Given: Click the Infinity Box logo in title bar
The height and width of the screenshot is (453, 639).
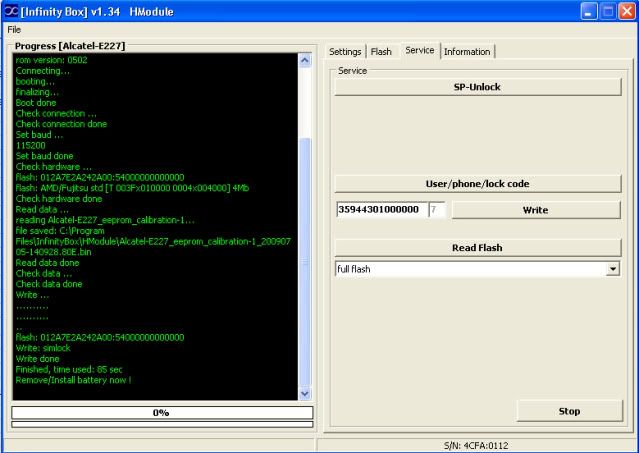Looking at the screenshot, I should click(x=11, y=11).
